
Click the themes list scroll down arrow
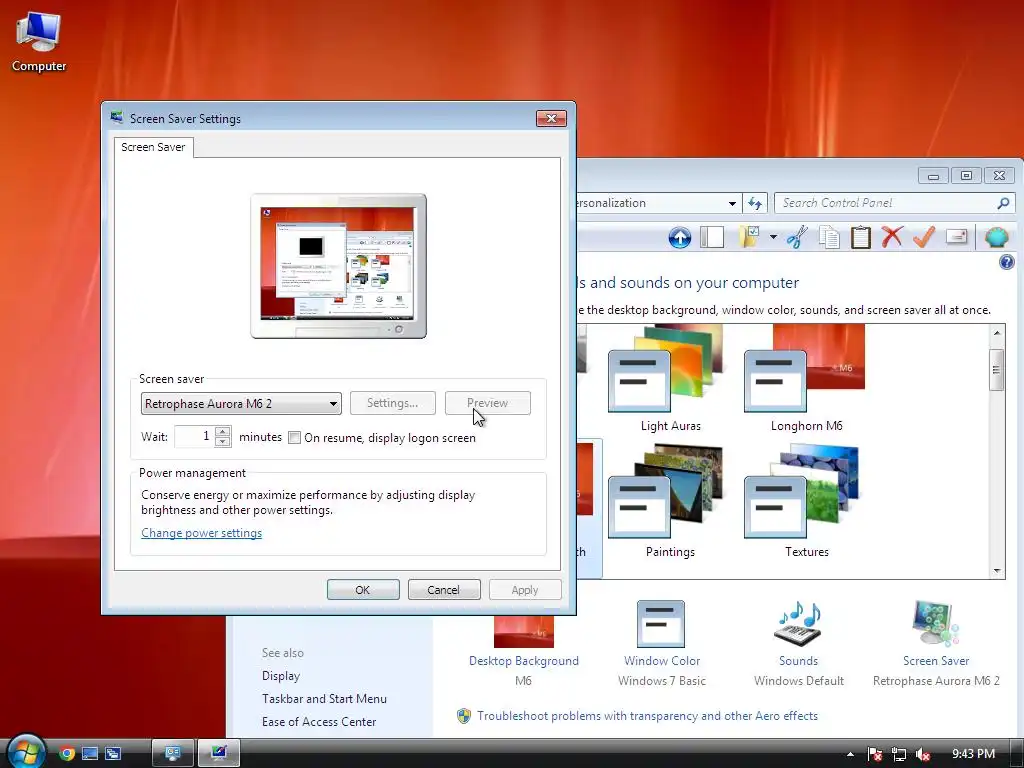[x=997, y=571]
